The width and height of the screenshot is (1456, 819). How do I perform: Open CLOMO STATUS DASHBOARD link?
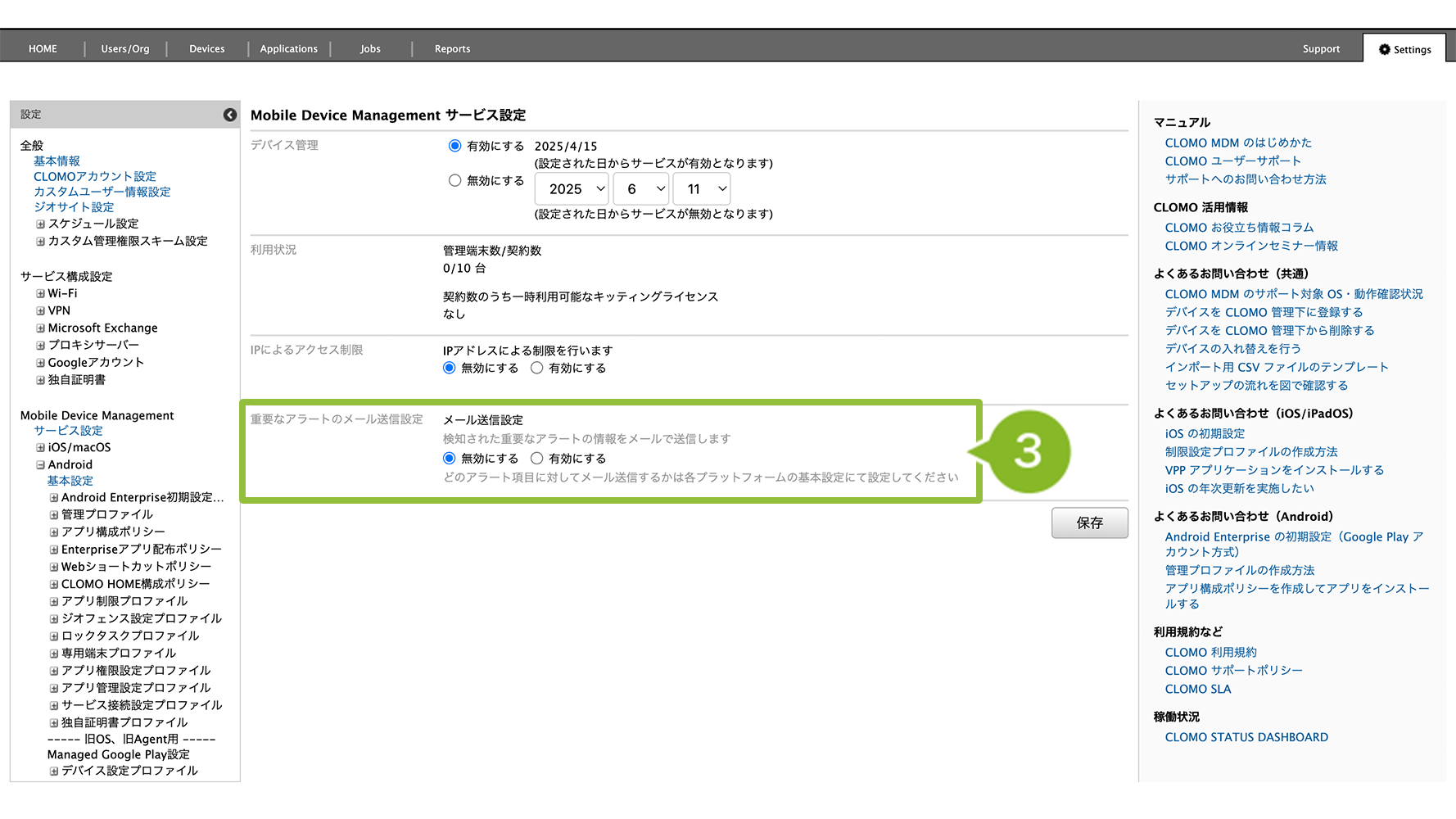(x=1246, y=737)
